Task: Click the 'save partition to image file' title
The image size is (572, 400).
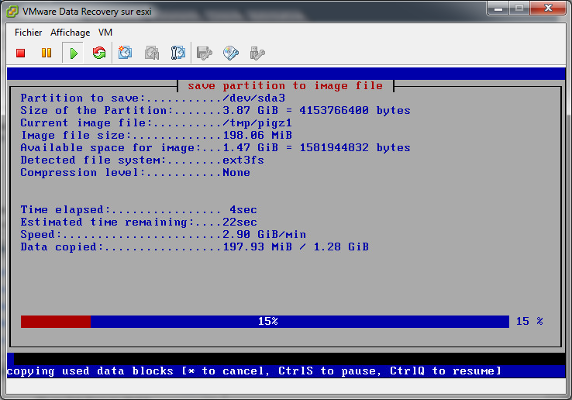Action: pyautogui.click(x=285, y=86)
